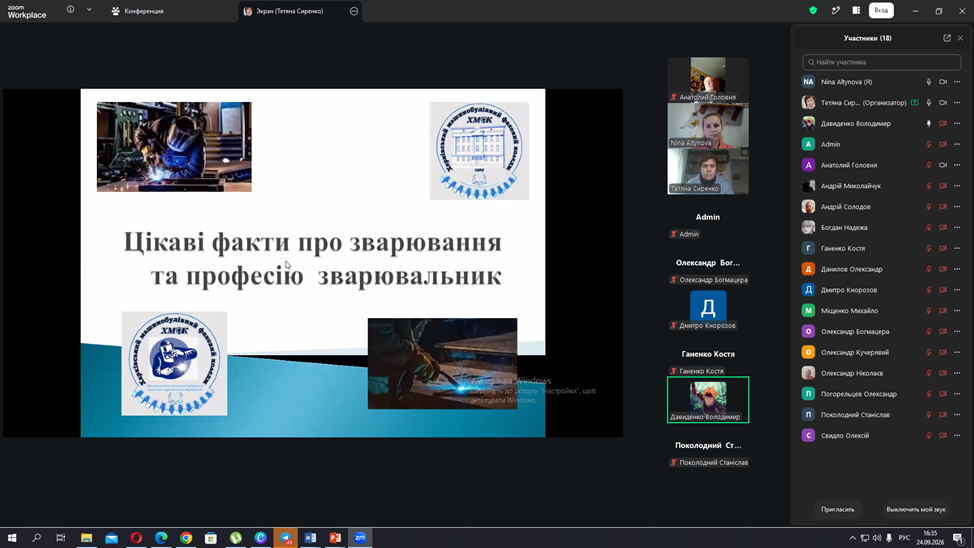Click Богдан Надежа's disabled camera icon
This screenshot has width=974, height=548.
[943, 227]
